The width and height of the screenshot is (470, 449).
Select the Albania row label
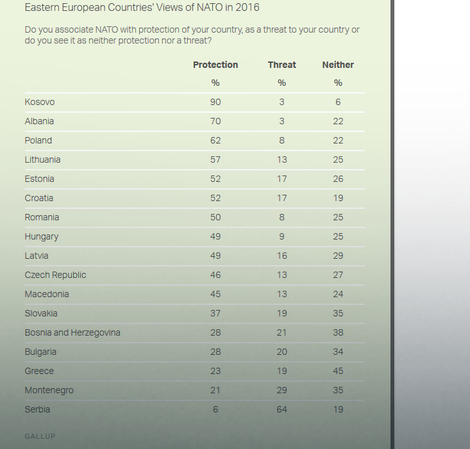tap(39, 121)
